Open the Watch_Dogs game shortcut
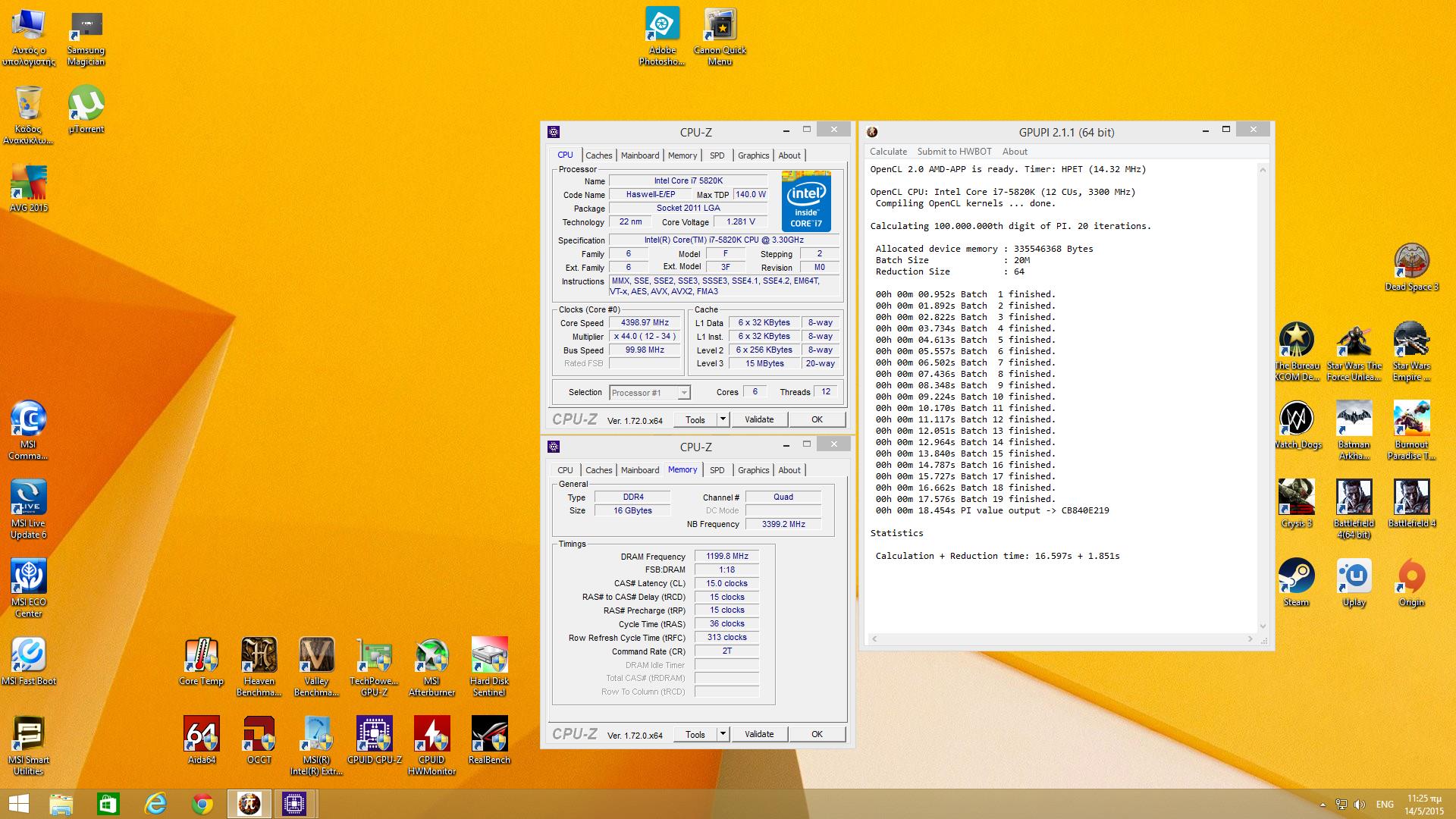1456x819 pixels. (x=1296, y=425)
